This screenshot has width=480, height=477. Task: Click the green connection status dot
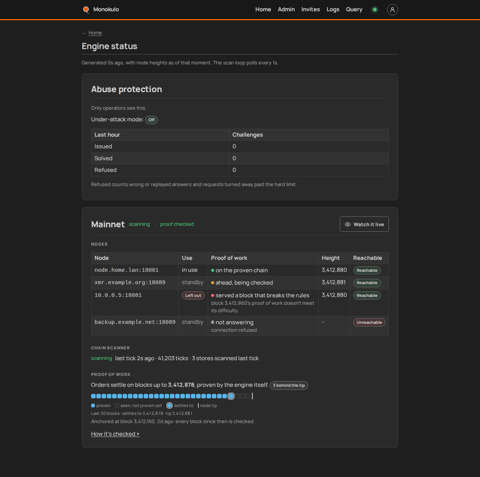pyautogui.click(x=375, y=10)
